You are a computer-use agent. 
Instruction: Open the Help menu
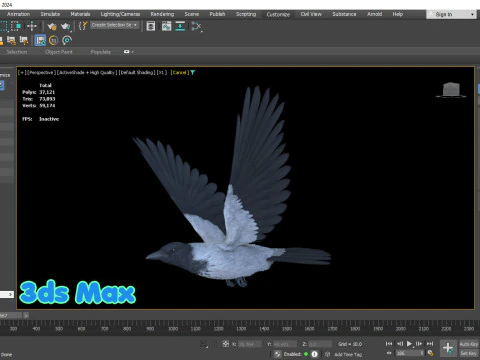pos(398,14)
